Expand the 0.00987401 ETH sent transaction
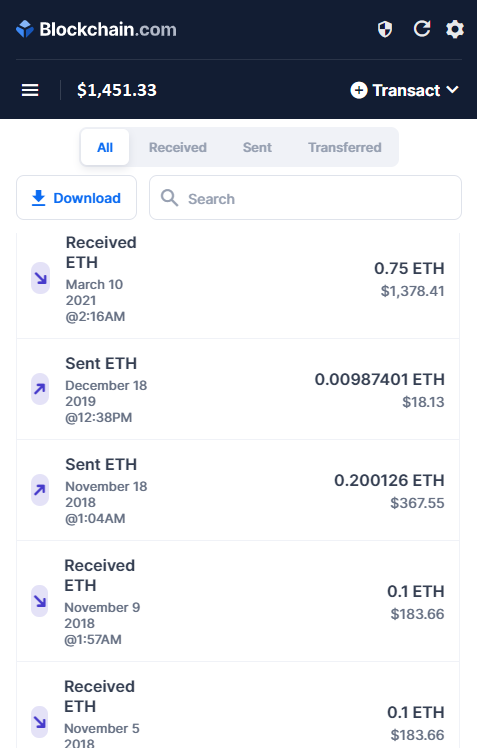477x748 pixels. tap(238, 389)
